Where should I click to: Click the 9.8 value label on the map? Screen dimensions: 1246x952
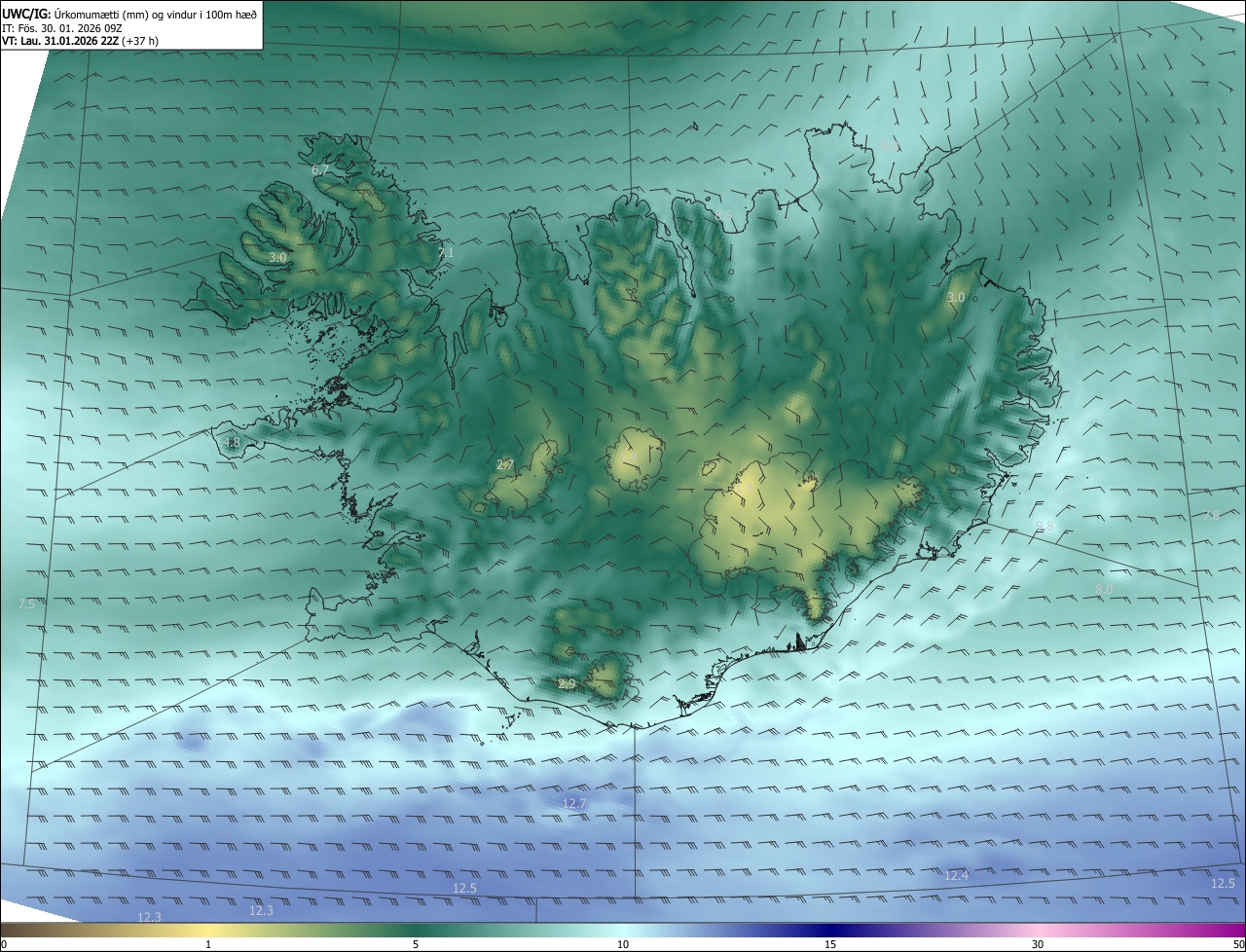(x=1044, y=527)
